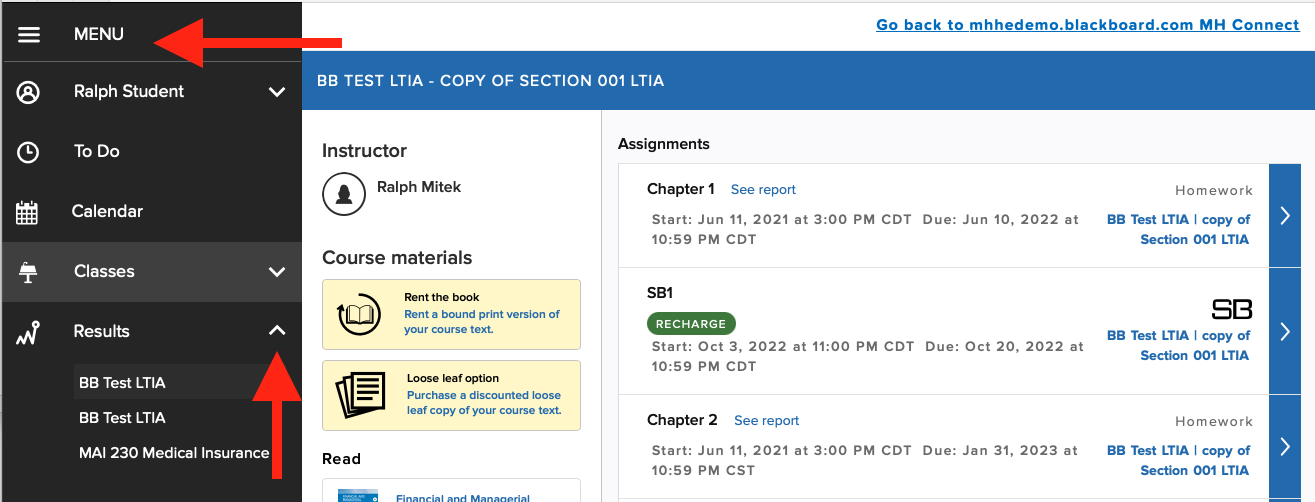Click the hamburger menu icon
Viewport: 1315px width, 502px height.
click(x=29, y=34)
